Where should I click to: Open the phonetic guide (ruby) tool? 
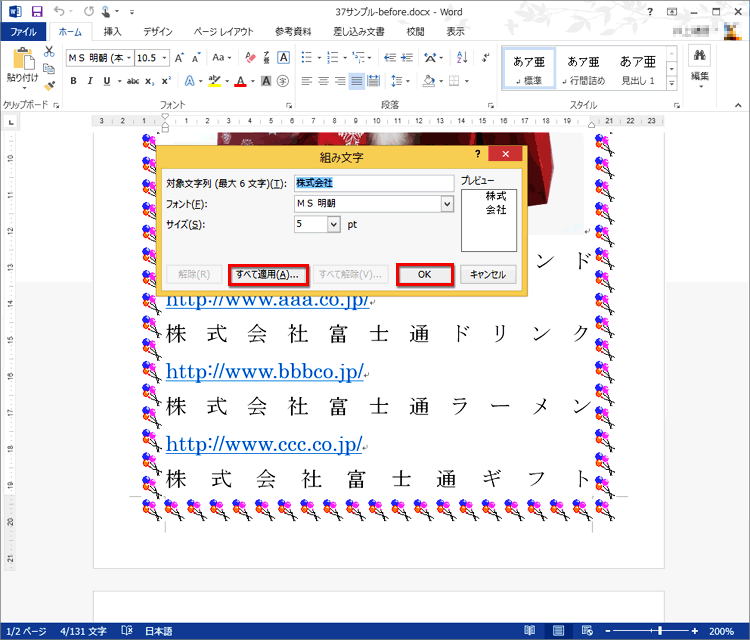(267, 58)
